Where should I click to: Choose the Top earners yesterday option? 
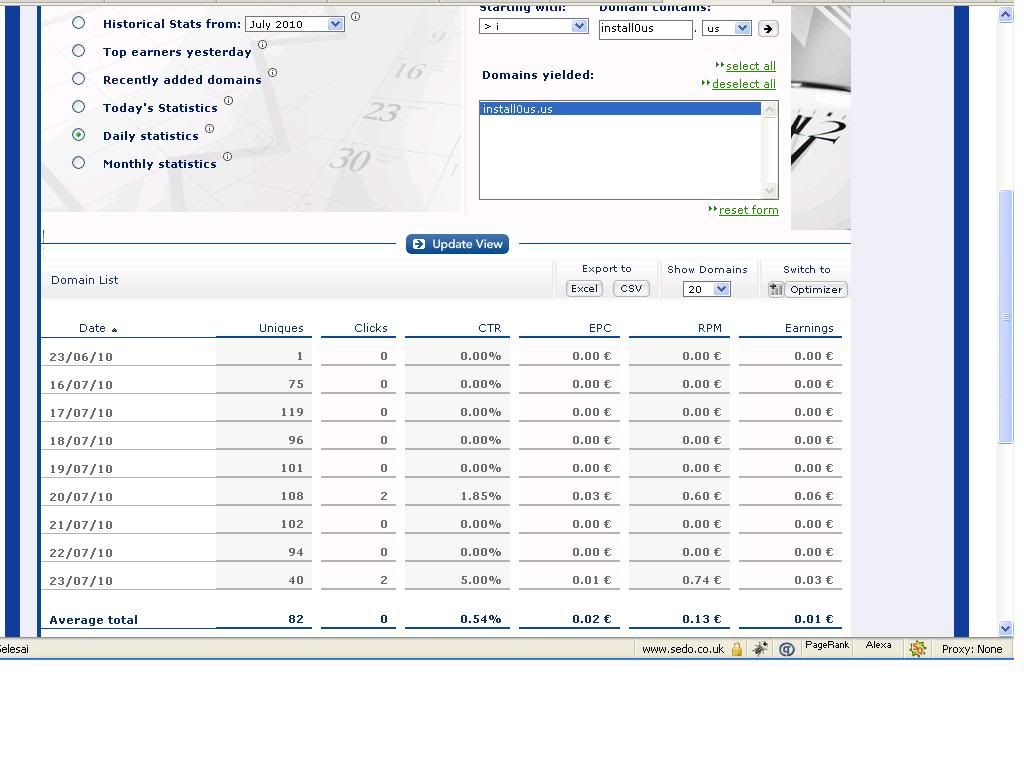click(x=79, y=51)
